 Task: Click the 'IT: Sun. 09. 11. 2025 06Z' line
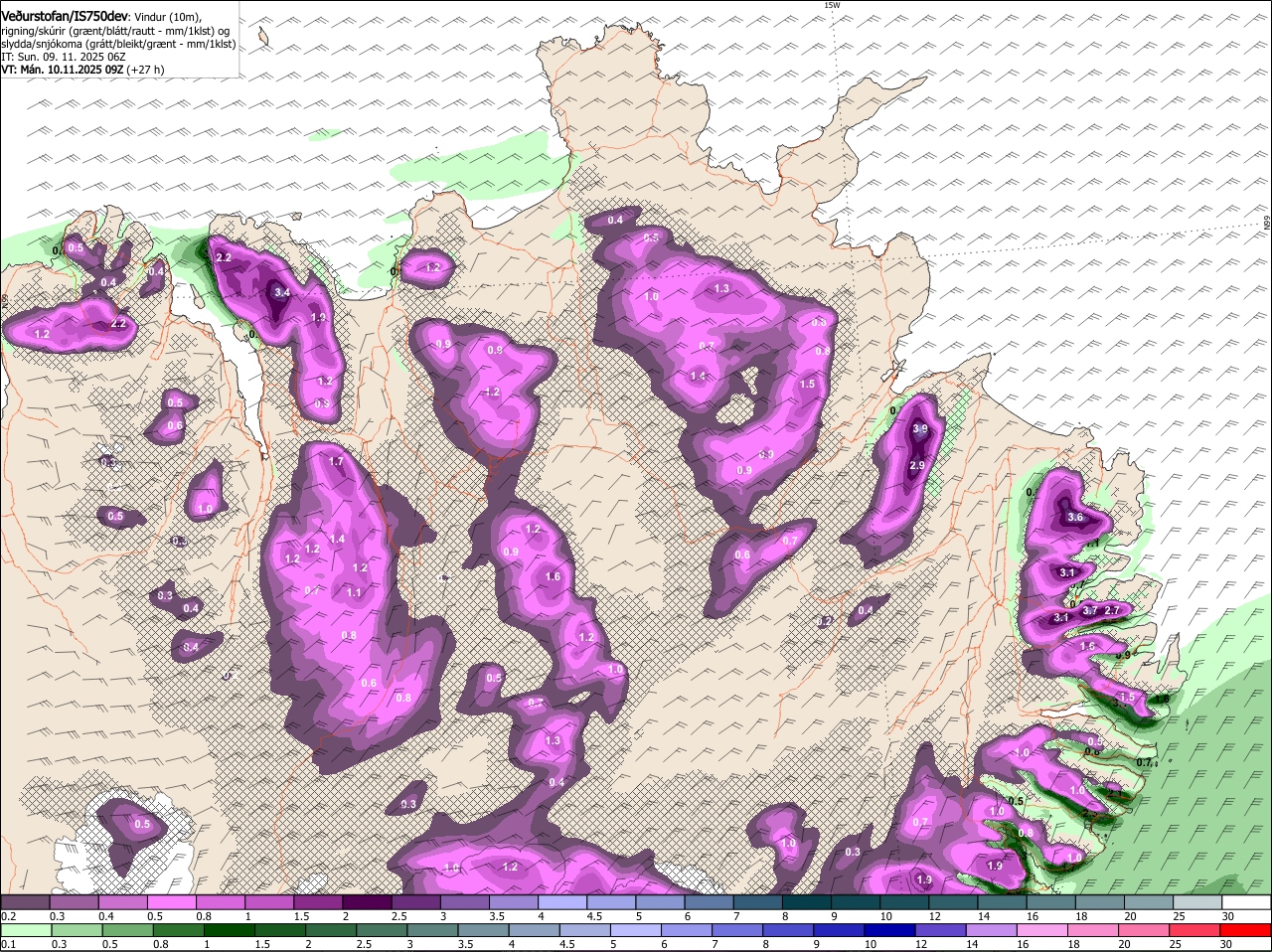pos(64,57)
